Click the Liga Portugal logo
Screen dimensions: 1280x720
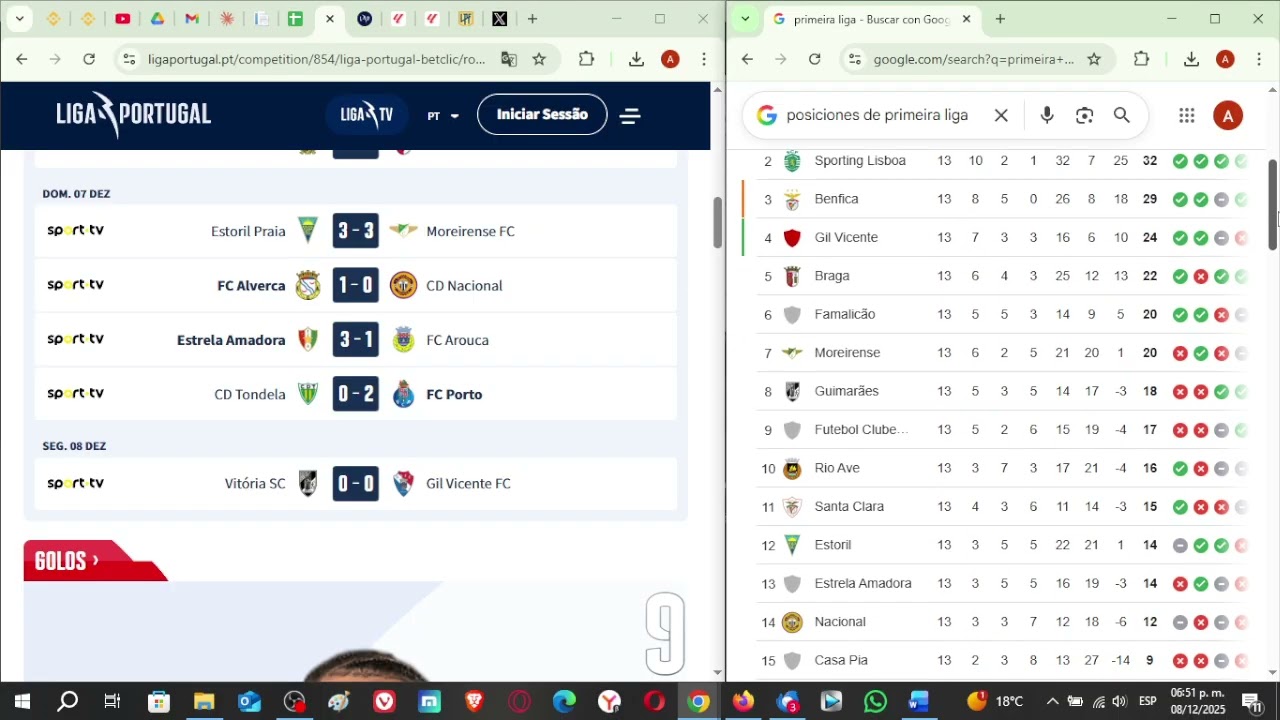(133, 115)
